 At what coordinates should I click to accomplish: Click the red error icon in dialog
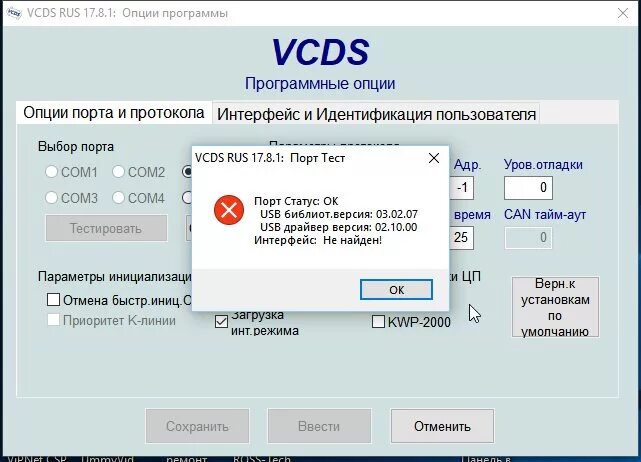[229, 210]
